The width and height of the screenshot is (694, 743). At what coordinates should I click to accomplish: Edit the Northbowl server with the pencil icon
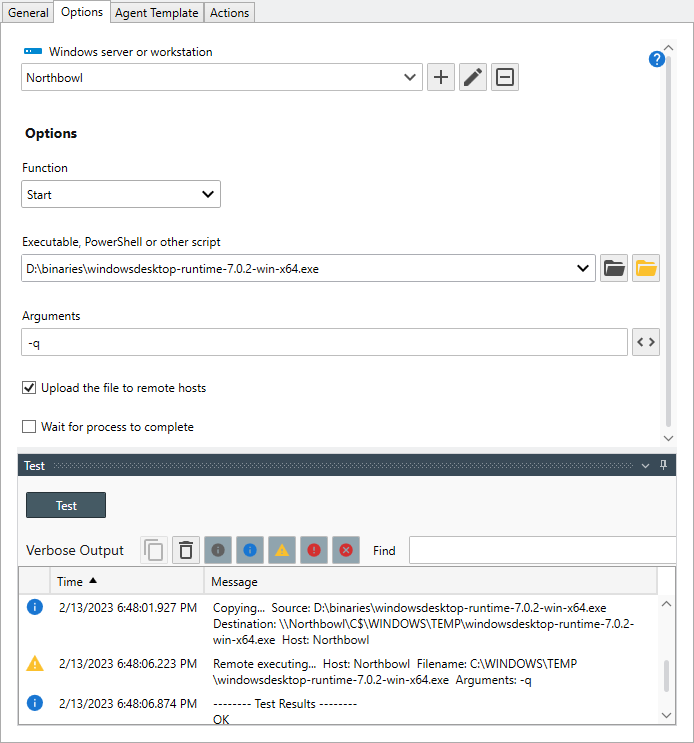[x=473, y=78]
